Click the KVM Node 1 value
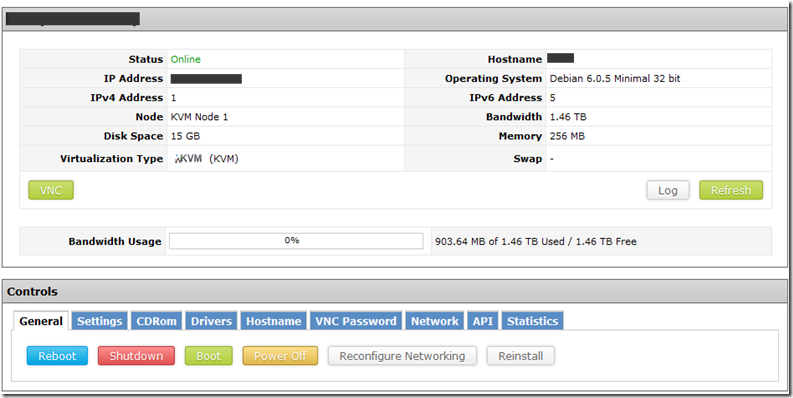 [199, 117]
